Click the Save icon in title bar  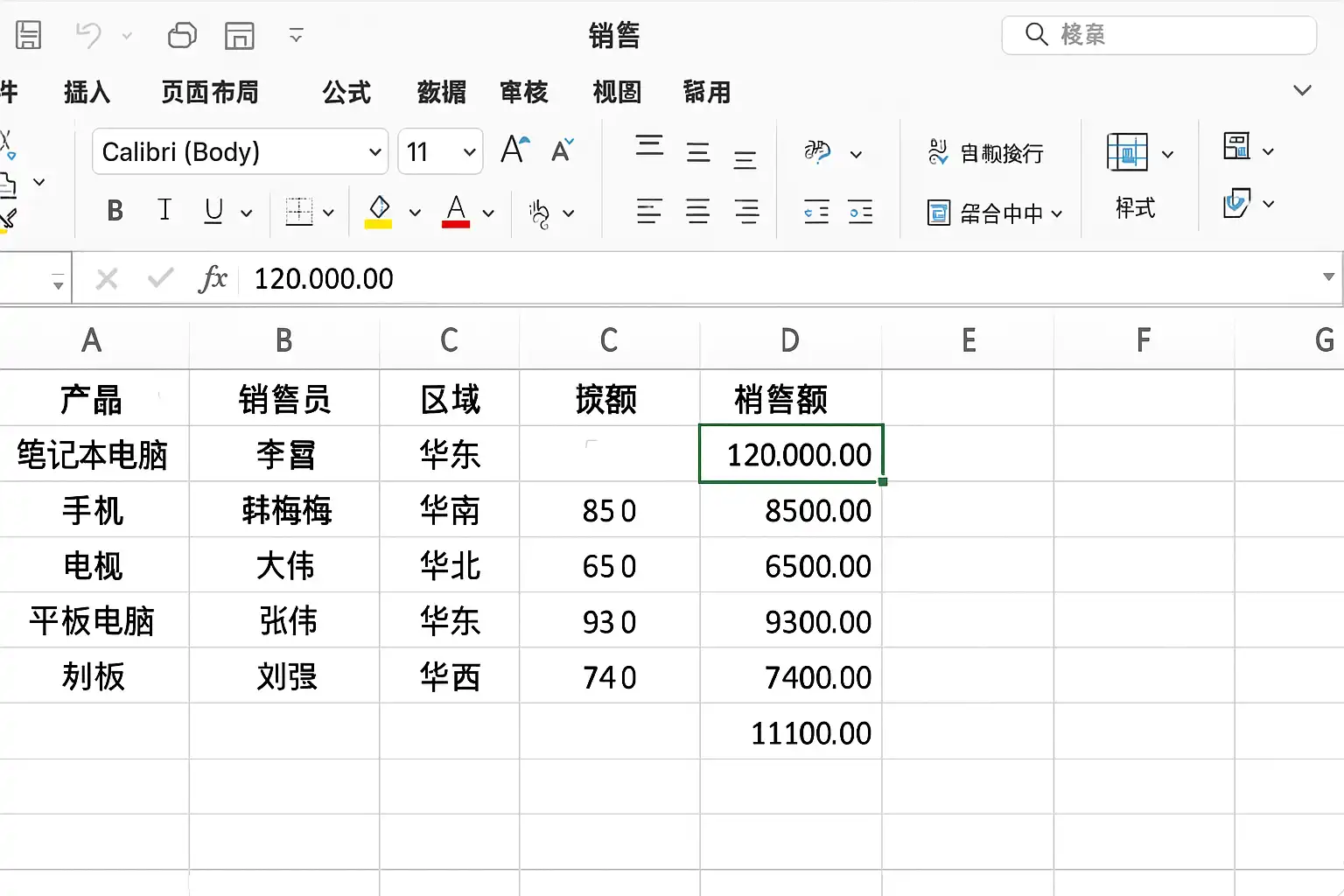tap(29, 35)
